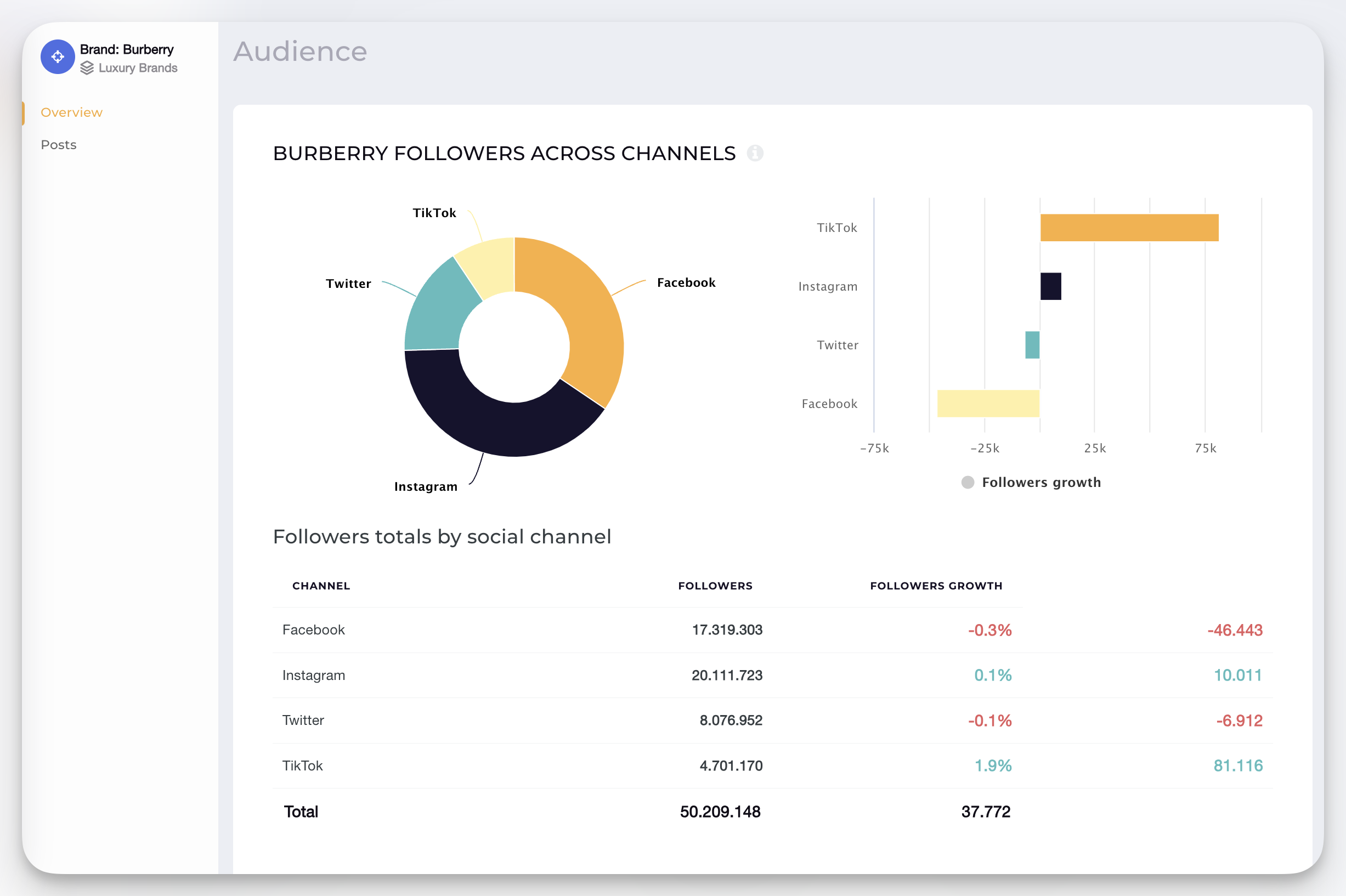The height and width of the screenshot is (896, 1346).
Task: Click the orange TikTok growth bar
Action: click(1129, 228)
